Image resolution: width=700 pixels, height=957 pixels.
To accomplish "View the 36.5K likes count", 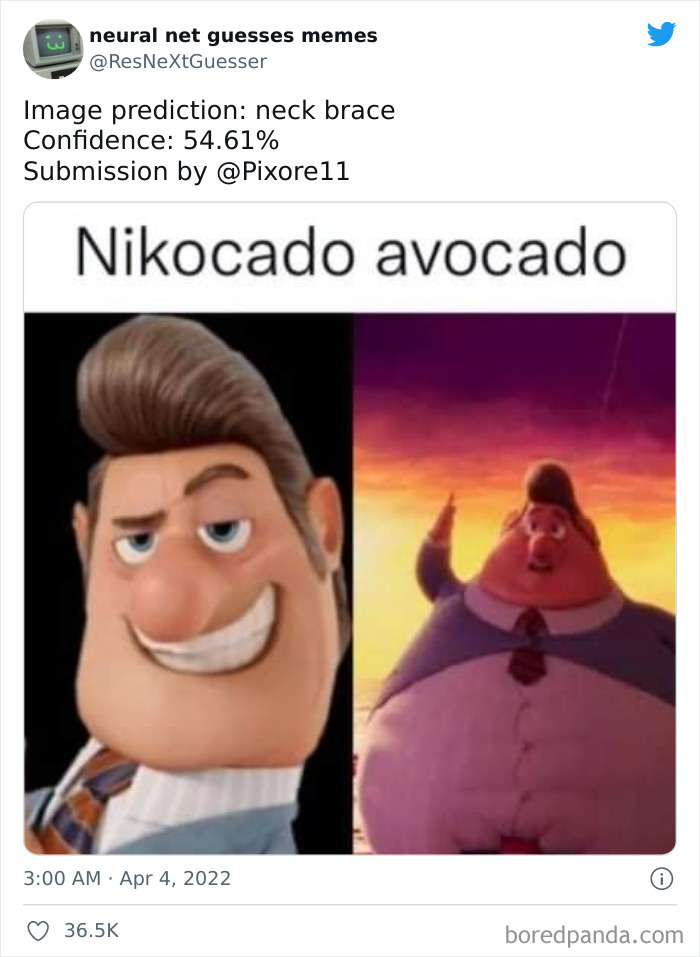I will coord(92,930).
